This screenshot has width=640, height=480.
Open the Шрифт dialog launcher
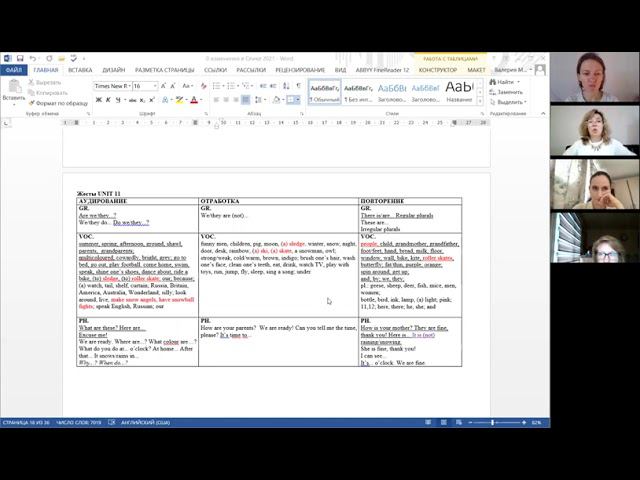click(x=206, y=114)
